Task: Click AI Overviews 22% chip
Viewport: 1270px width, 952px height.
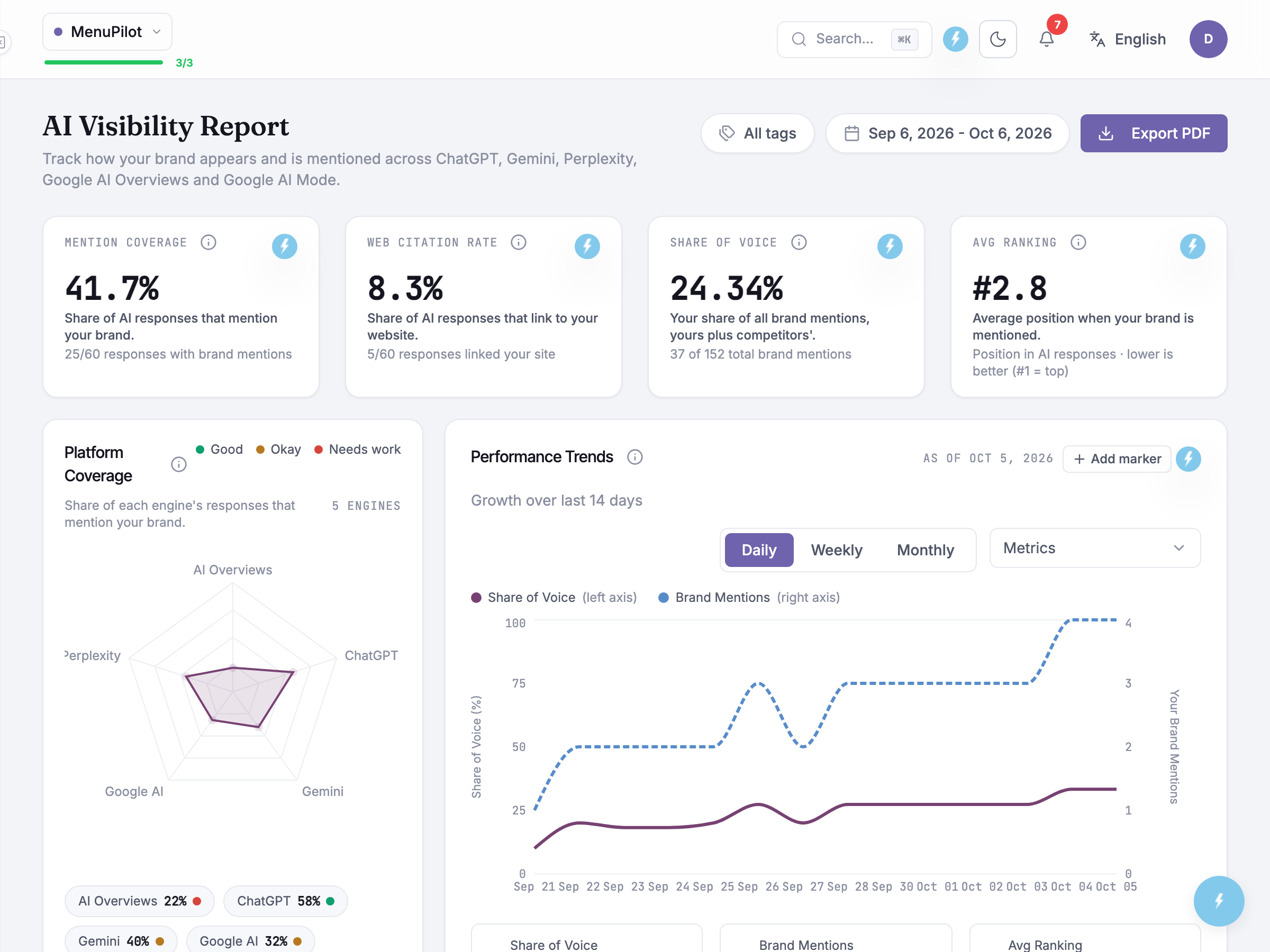Action: [x=140, y=901]
